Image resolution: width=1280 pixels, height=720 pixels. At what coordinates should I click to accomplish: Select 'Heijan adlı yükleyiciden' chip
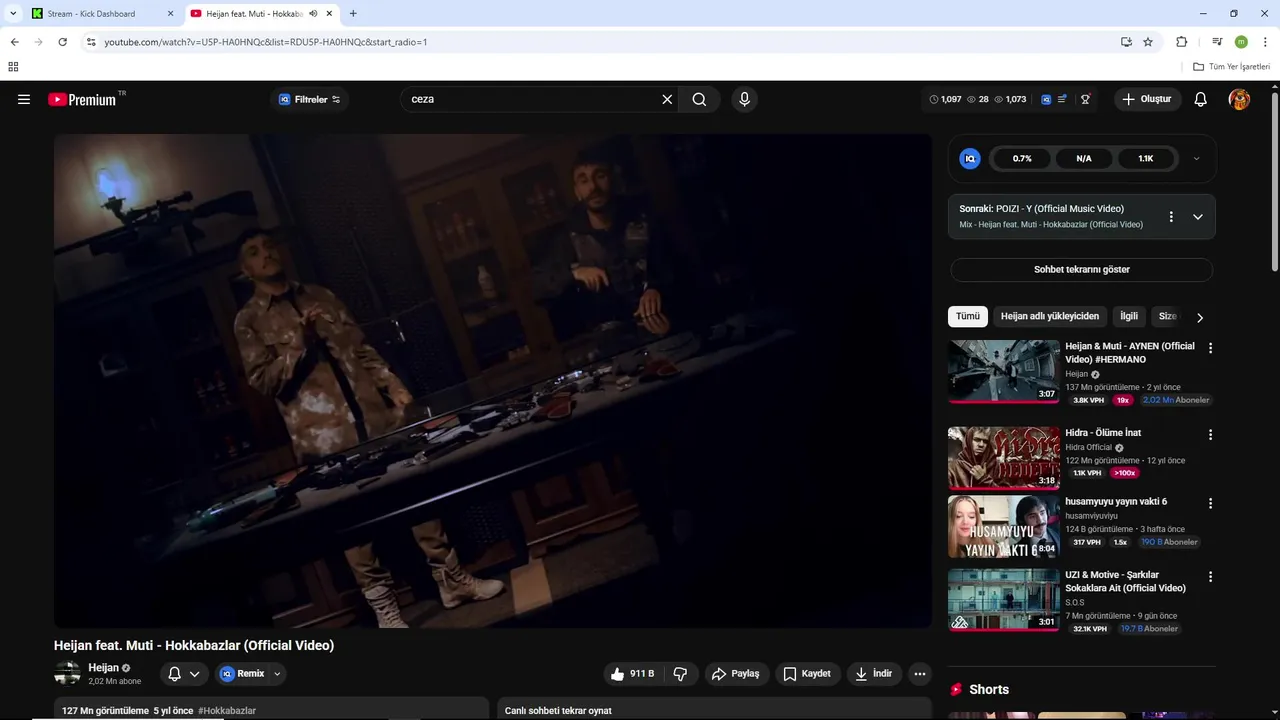[x=1050, y=316]
